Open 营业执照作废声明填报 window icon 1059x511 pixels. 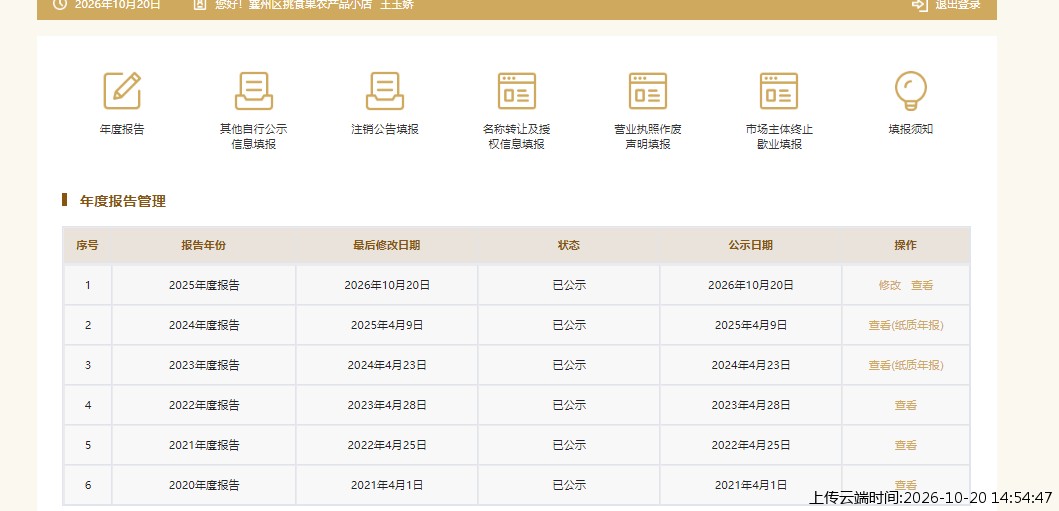pyautogui.click(x=648, y=90)
